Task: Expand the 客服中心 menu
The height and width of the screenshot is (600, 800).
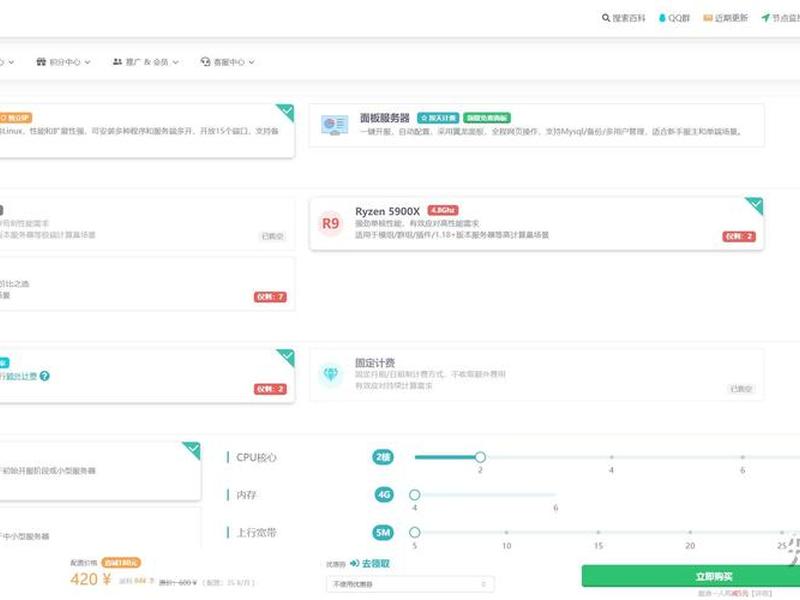Action: click(x=228, y=62)
